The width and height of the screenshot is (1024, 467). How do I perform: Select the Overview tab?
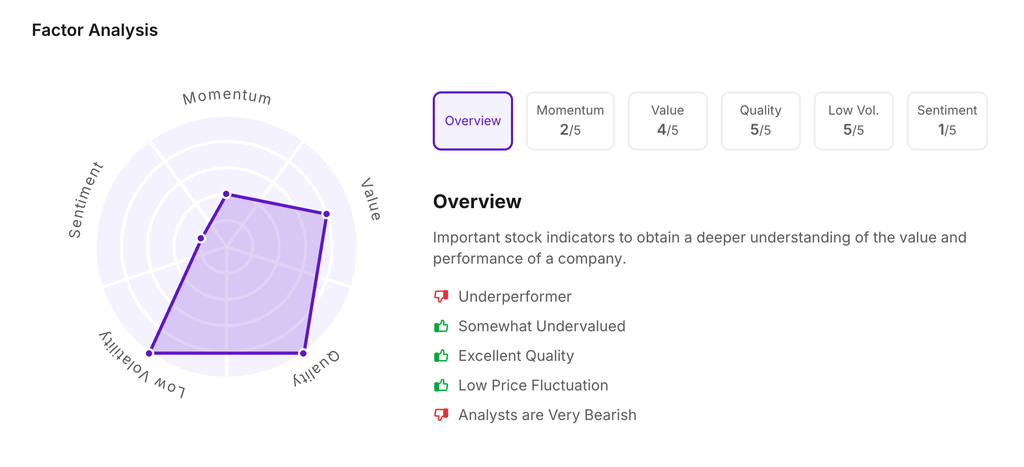coord(473,121)
